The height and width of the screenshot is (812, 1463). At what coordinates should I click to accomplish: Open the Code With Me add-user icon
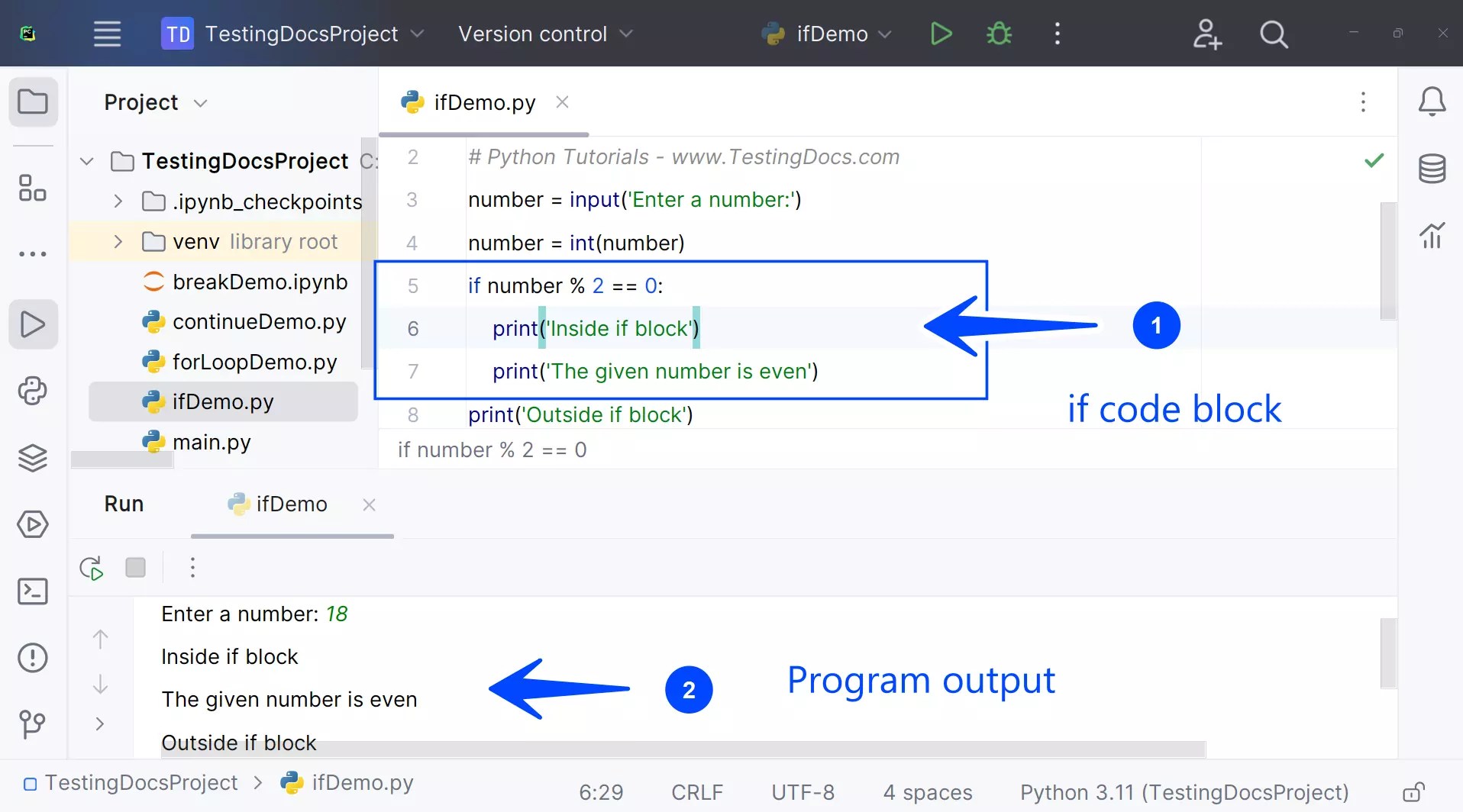(1207, 34)
